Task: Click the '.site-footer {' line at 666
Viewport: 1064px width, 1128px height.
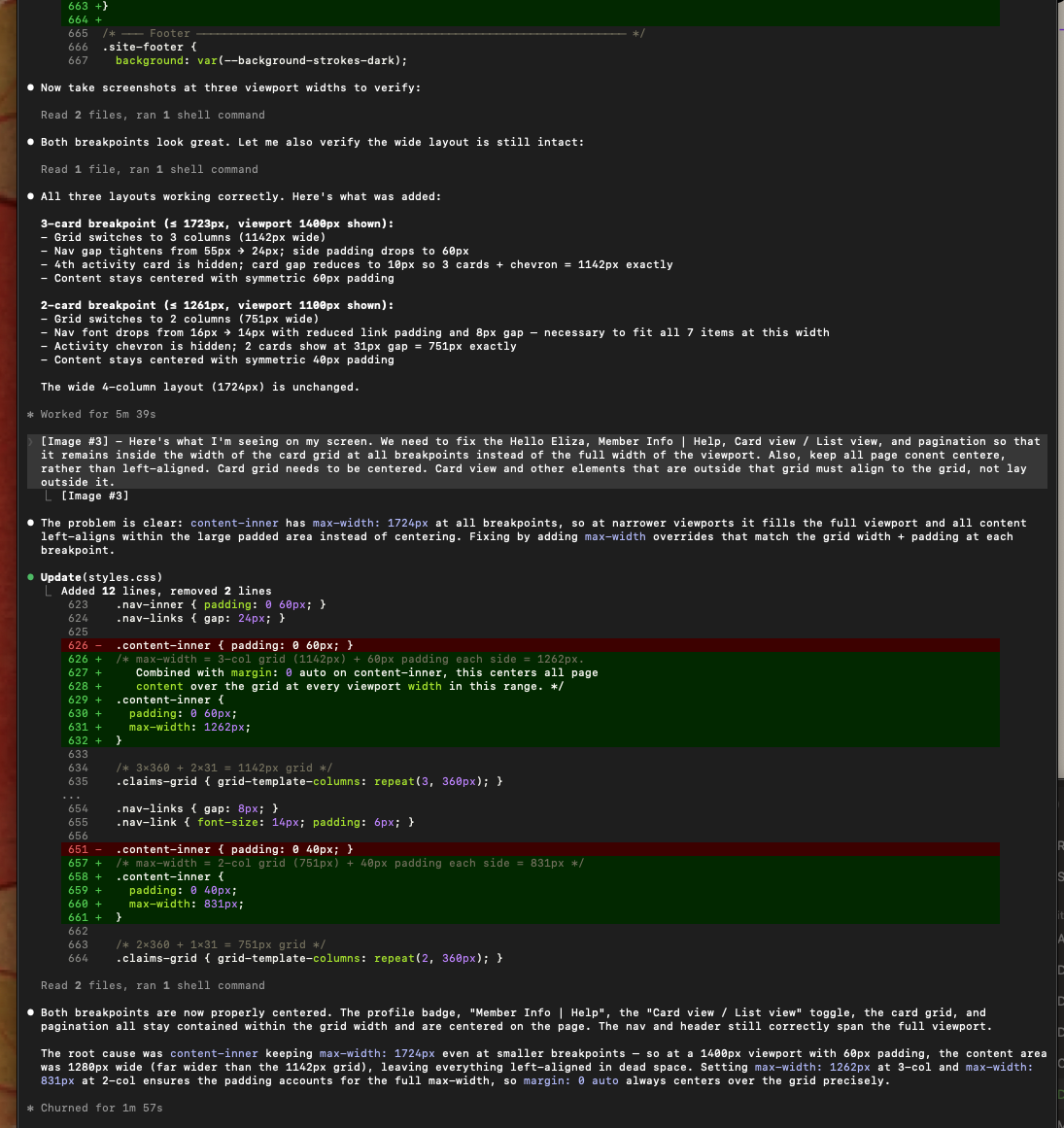Action: click(x=149, y=47)
